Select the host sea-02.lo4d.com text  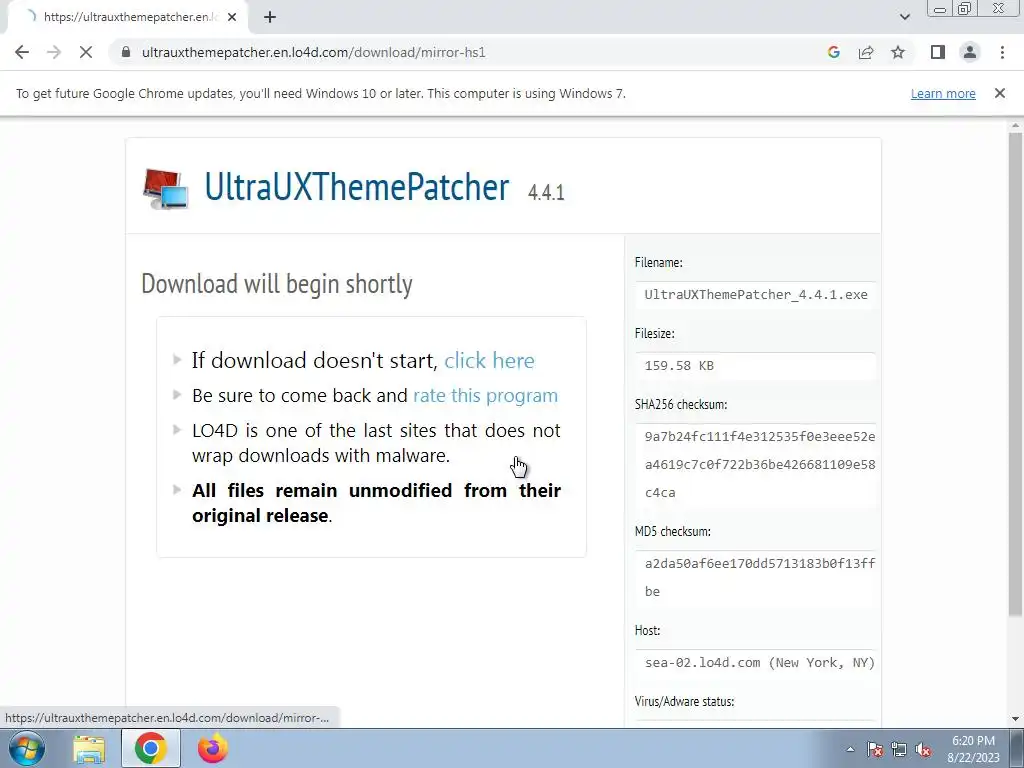pyautogui.click(x=760, y=663)
